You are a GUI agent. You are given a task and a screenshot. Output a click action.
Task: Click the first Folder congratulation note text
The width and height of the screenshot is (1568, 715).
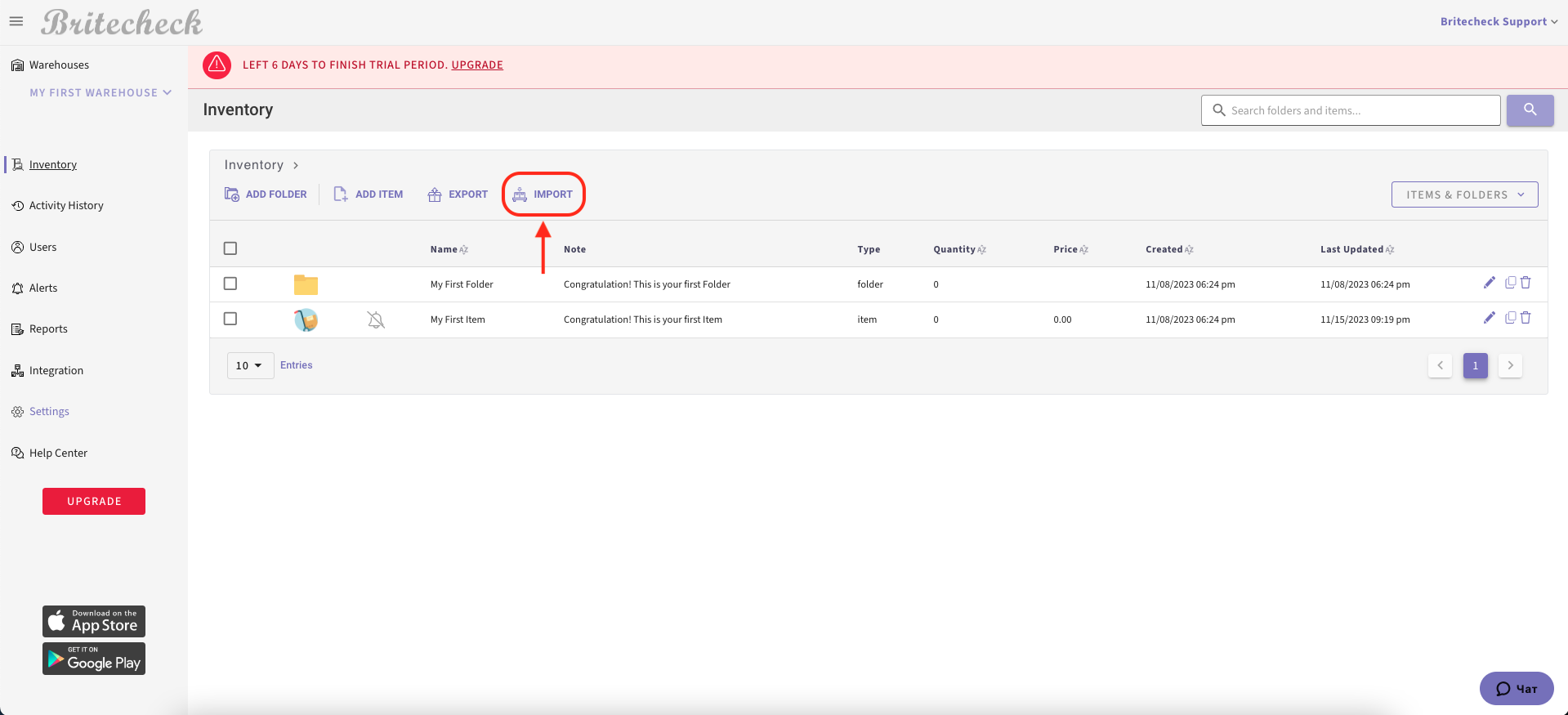[x=646, y=284]
